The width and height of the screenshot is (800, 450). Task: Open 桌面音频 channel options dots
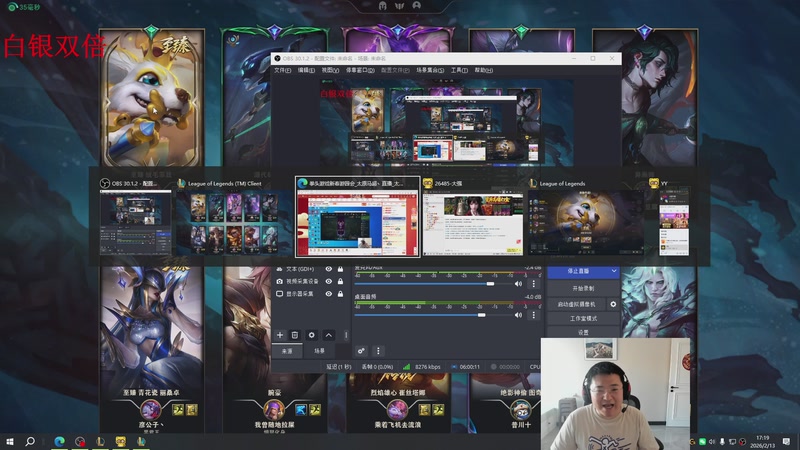[534, 315]
